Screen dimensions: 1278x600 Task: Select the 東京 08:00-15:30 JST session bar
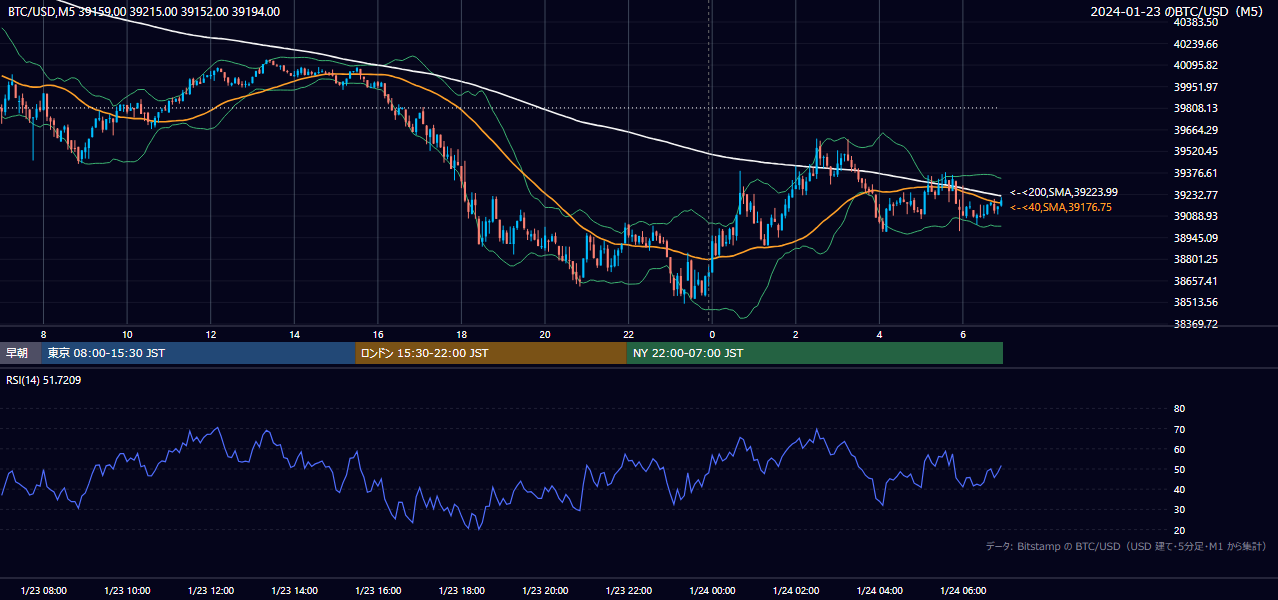tap(198, 353)
